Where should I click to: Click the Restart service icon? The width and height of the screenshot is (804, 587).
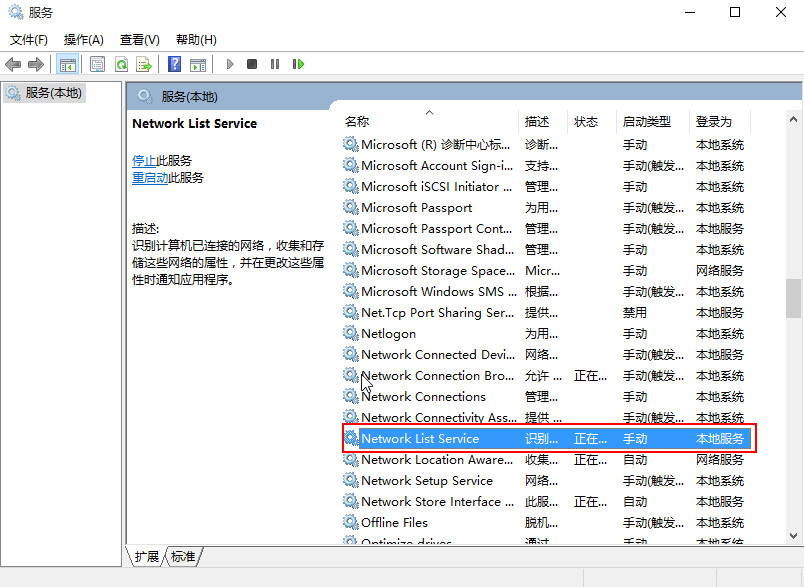(x=298, y=64)
